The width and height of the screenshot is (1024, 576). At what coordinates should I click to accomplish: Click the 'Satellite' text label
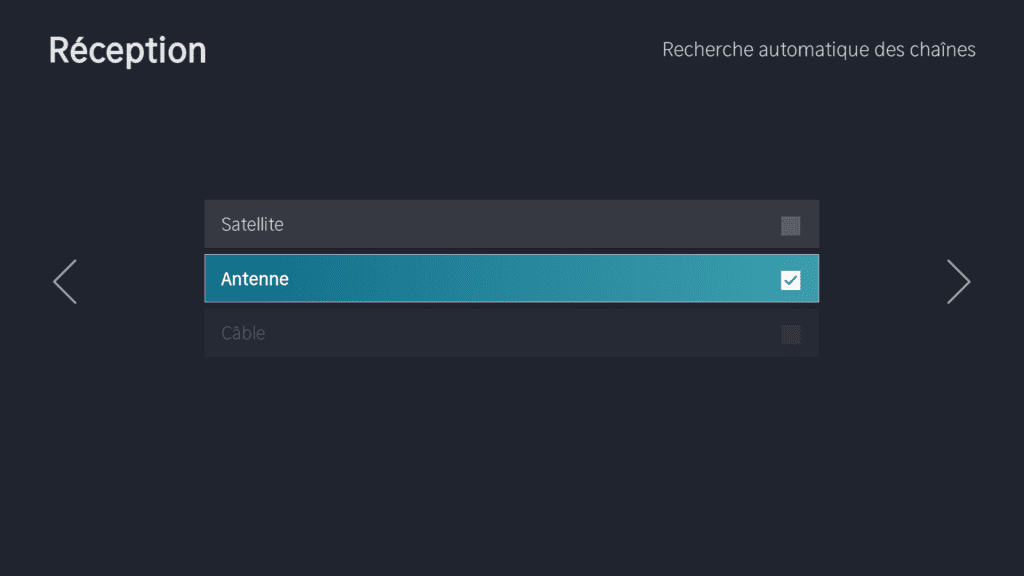[x=252, y=225]
